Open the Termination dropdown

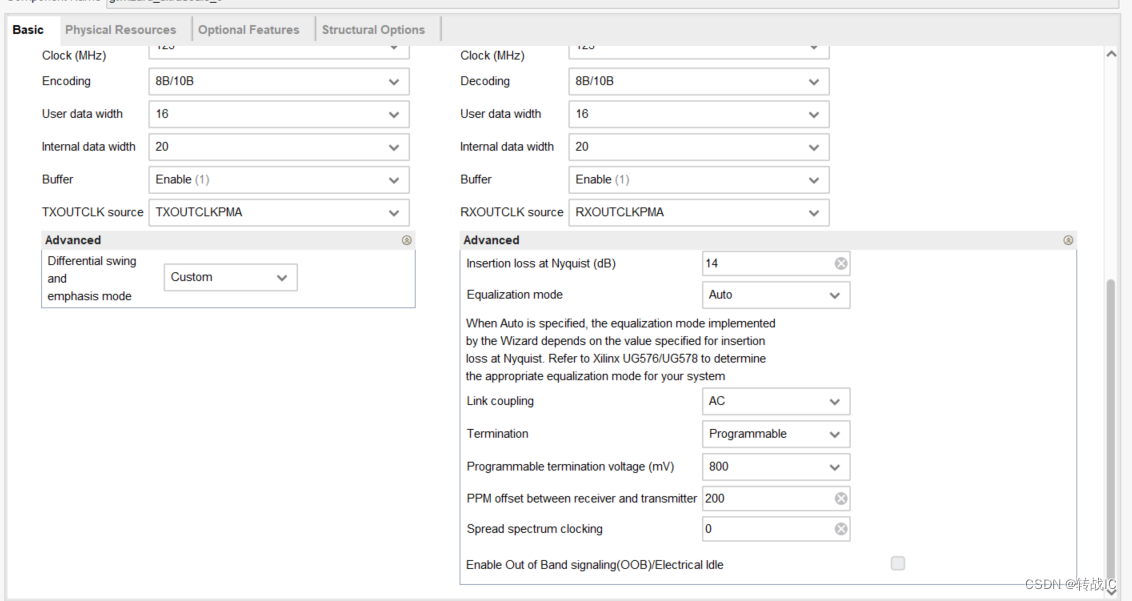[x=775, y=434]
